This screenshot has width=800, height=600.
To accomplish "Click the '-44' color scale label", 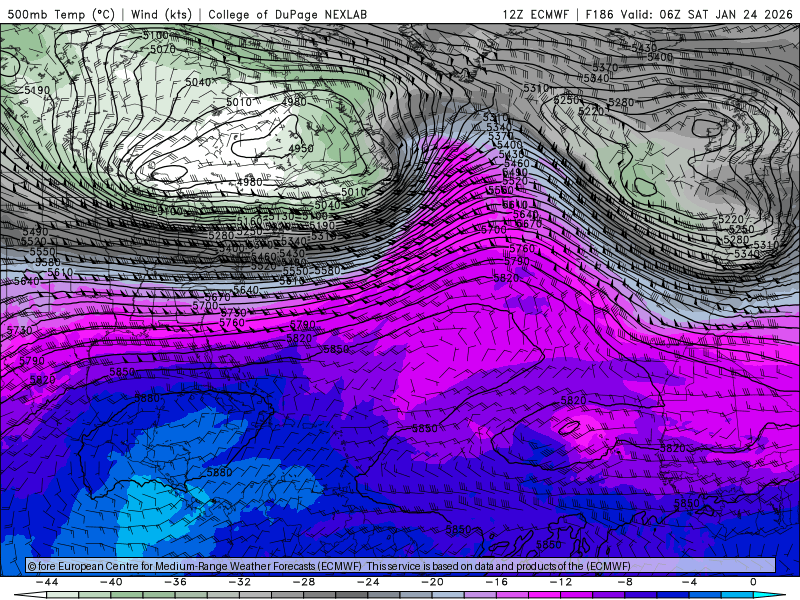I will [x=47, y=582].
